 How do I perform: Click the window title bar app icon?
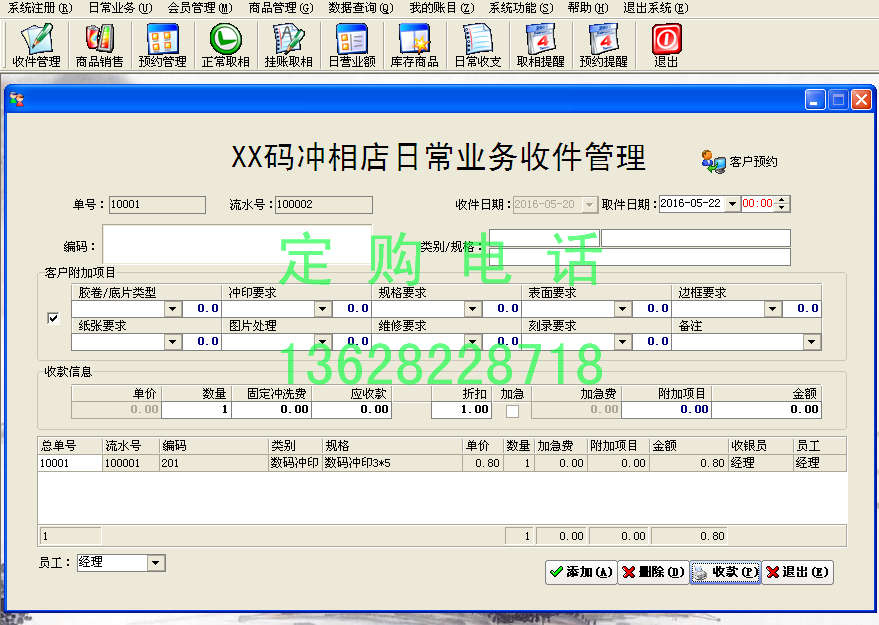[17, 100]
